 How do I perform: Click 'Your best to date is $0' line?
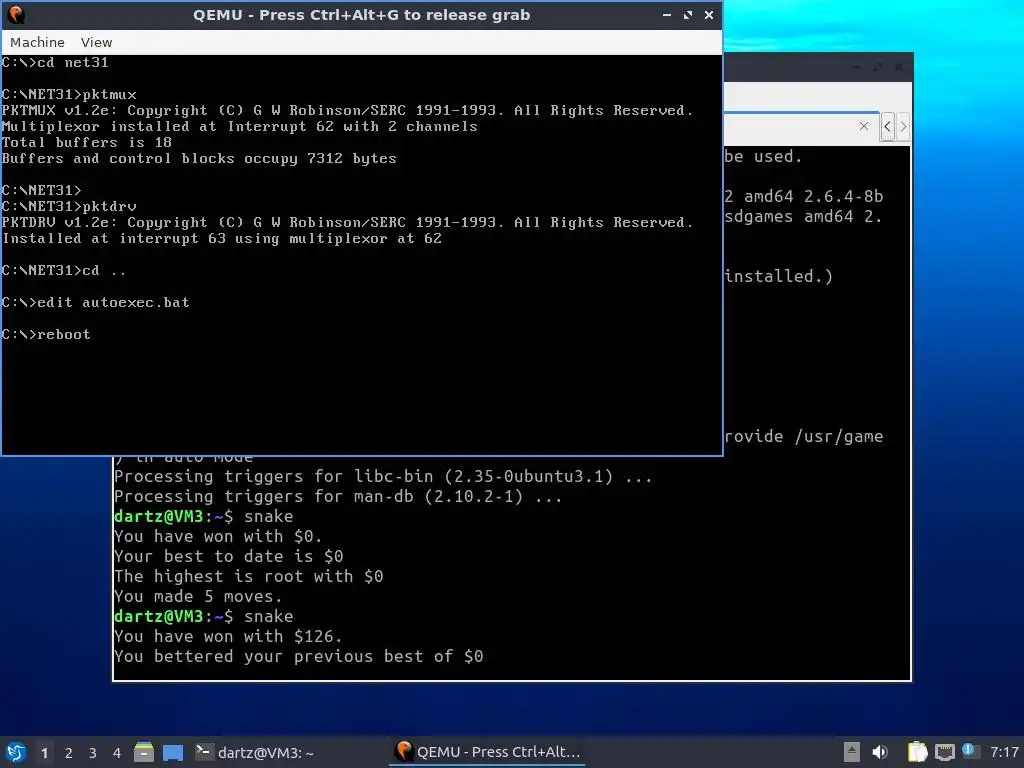click(x=229, y=556)
